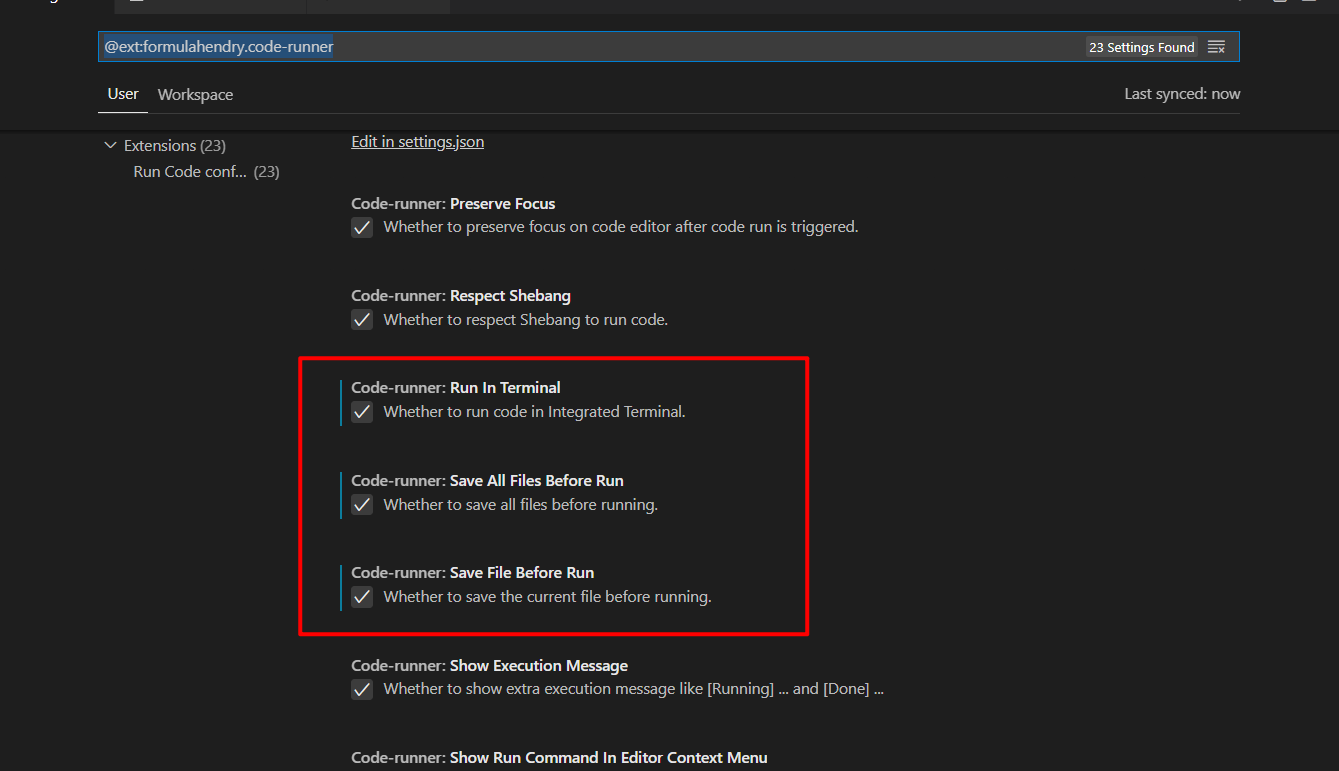The width and height of the screenshot is (1339, 771).
Task: Click the 'Code-runner: Respect Shebang' setting title
Action: [x=461, y=296]
